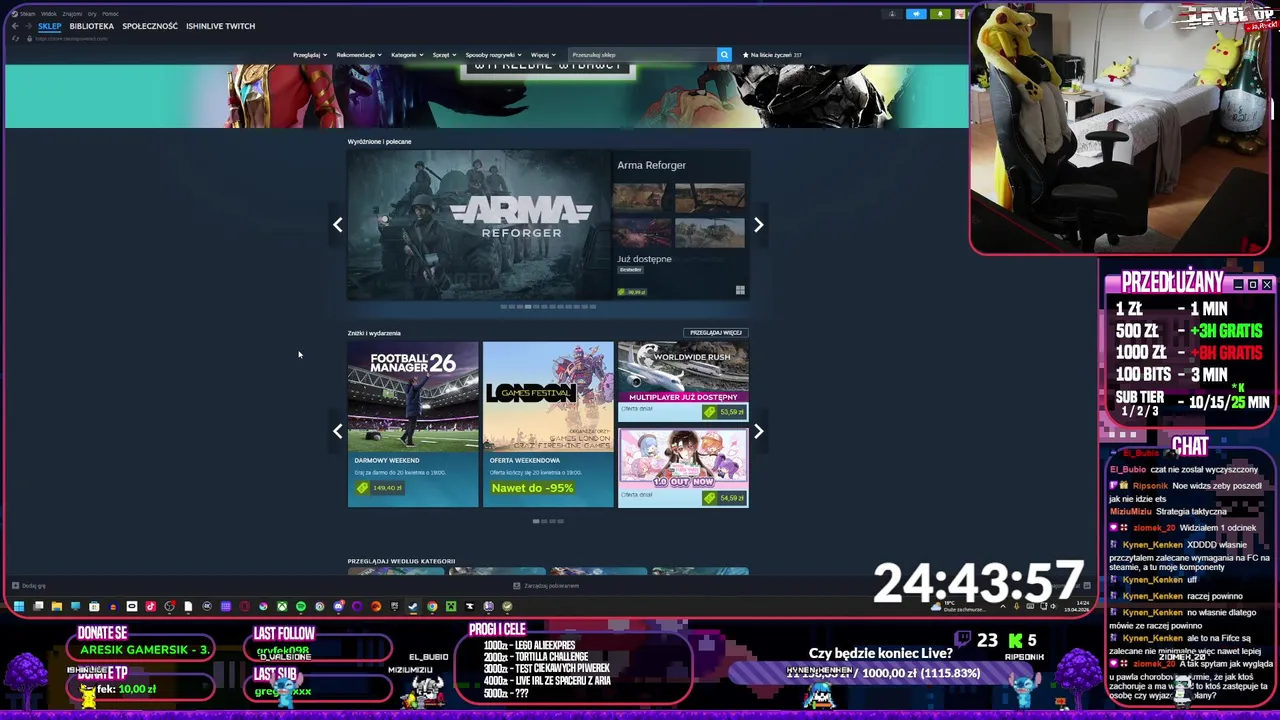Open the Arma Reforger featured banner
This screenshot has height=720, width=1280.
pyautogui.click(x=478, y=225)
